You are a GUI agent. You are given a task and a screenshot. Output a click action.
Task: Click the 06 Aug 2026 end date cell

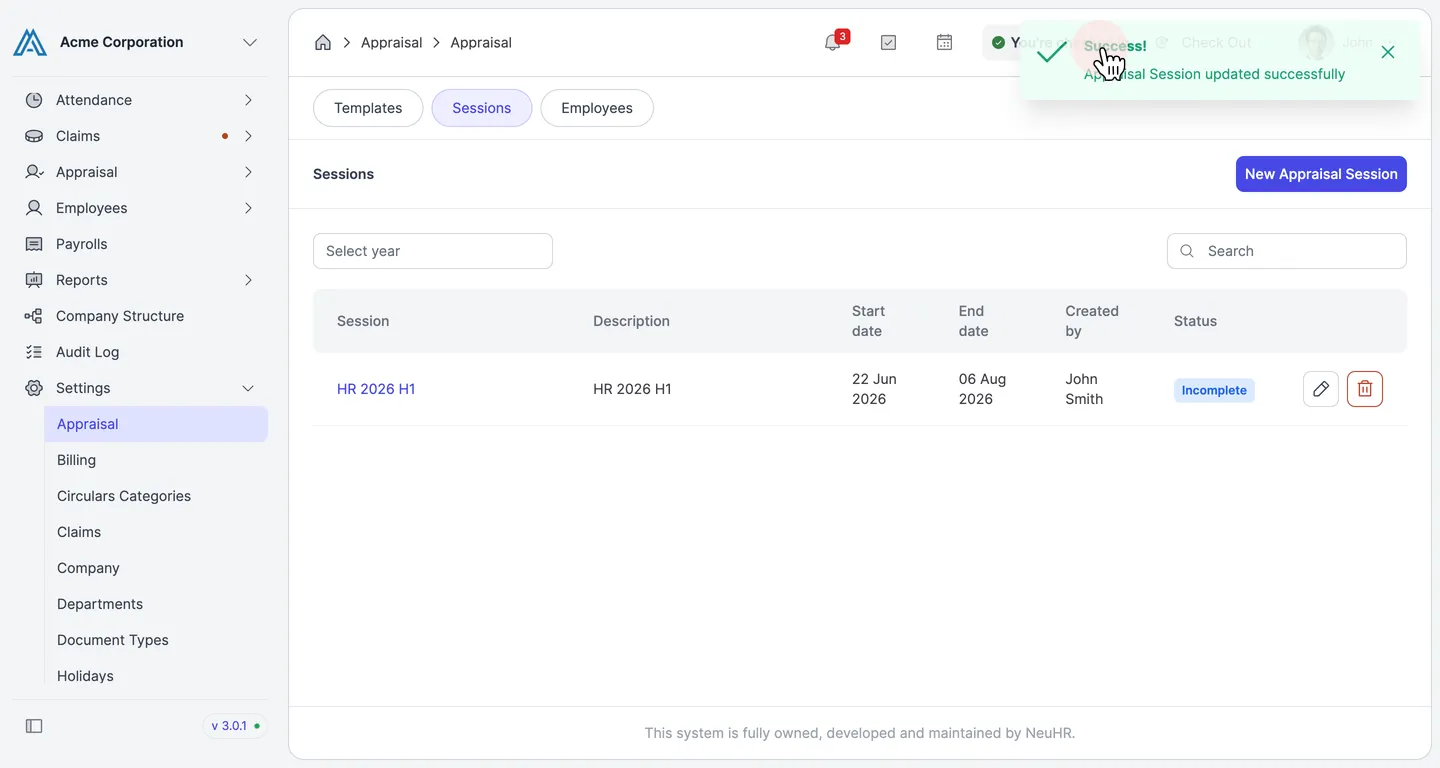982,389
